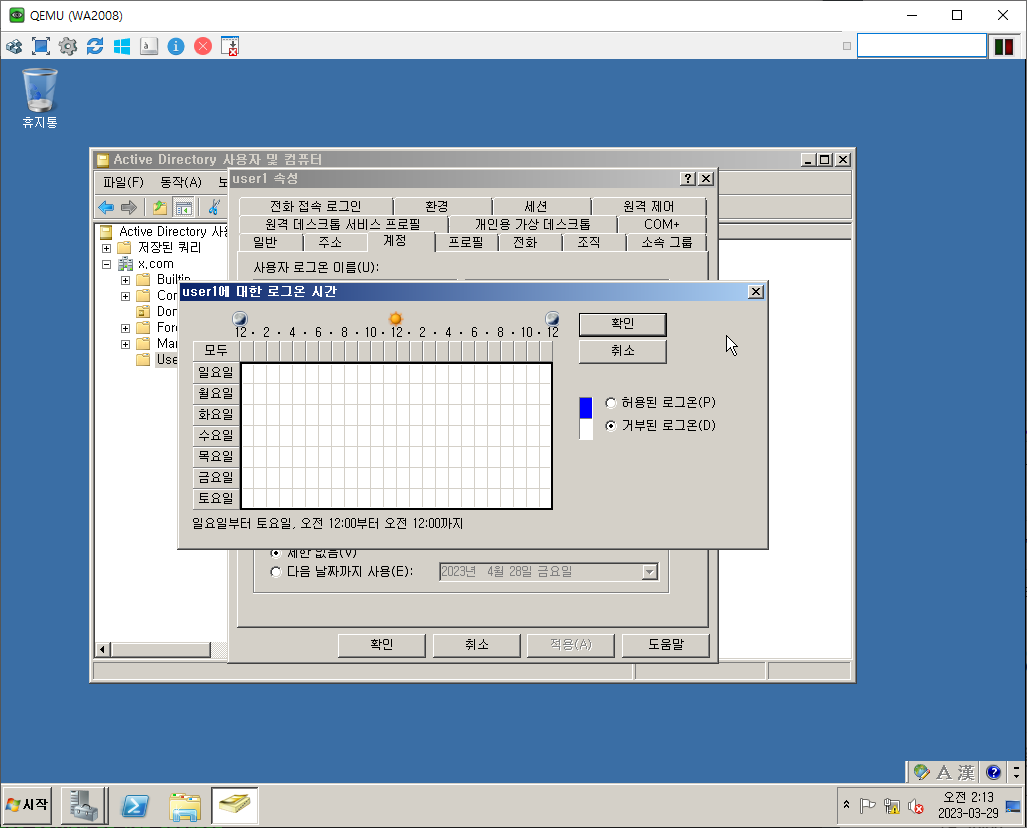Viewport: 1027px width, 828px height.
Task: Click the white denied color swatch
Action: 586,429
